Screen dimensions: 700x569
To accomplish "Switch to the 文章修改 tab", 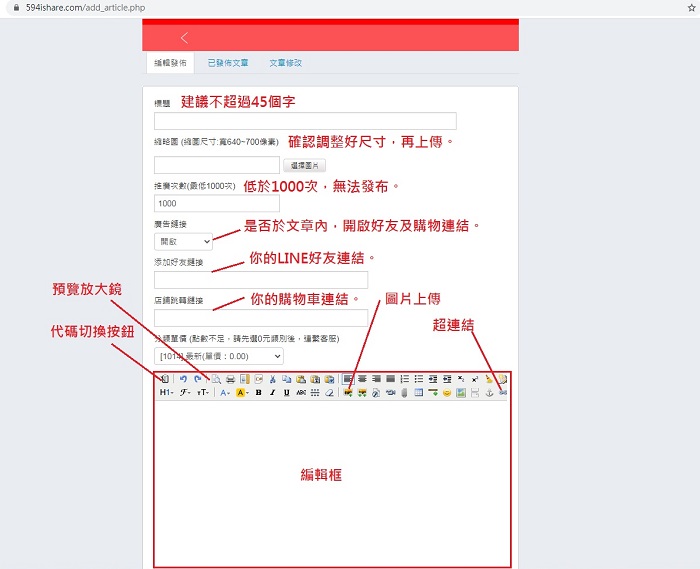I will coord(285,63).
